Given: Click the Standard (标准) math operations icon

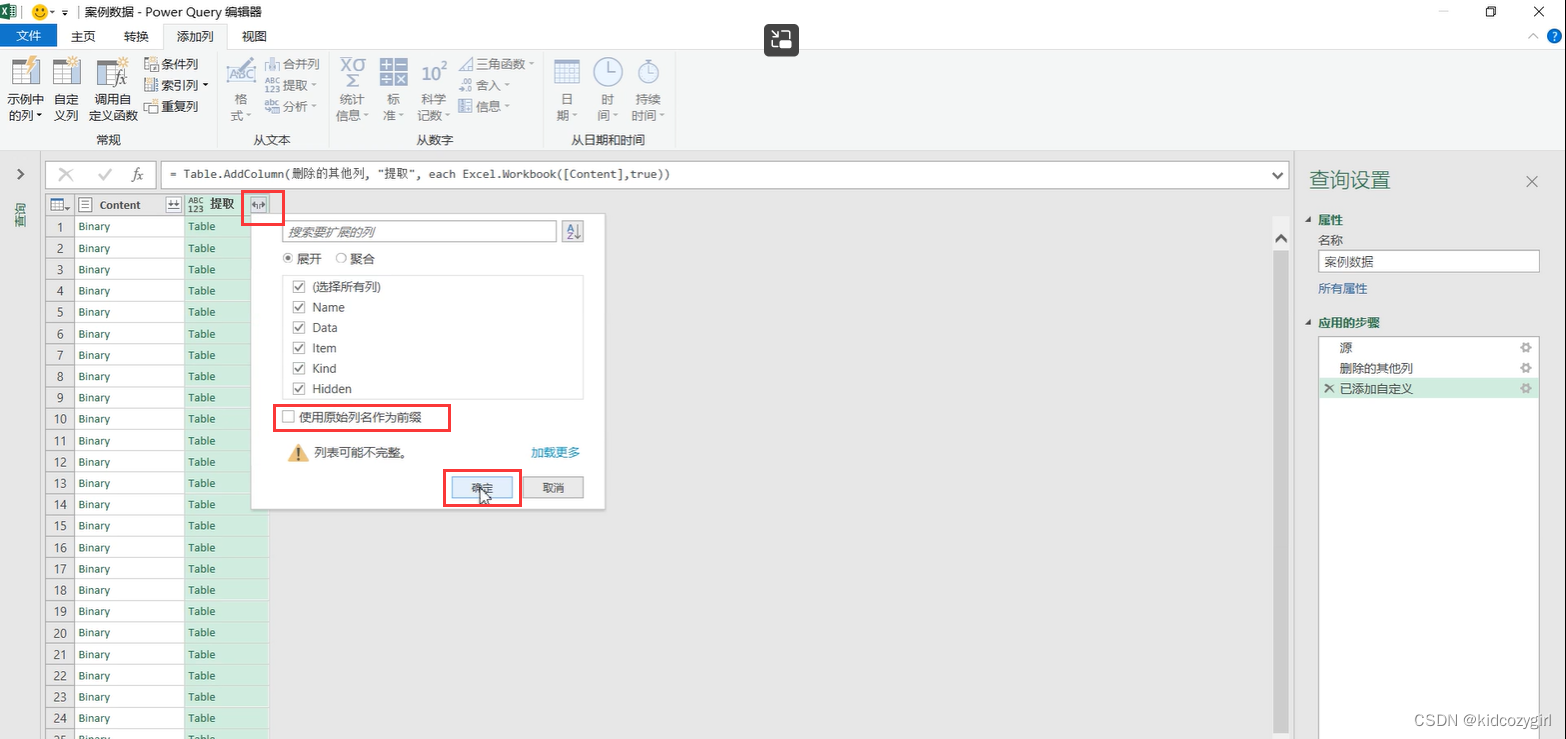Looking at the screenshot, I should 393,72.
